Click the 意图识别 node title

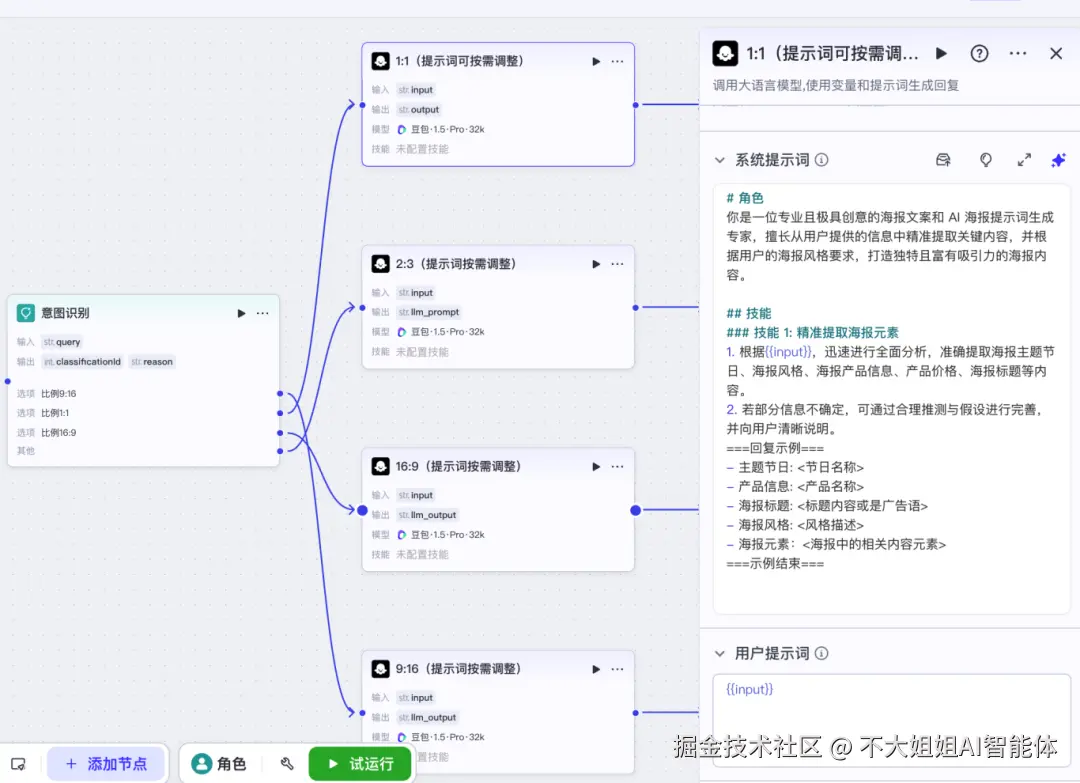click(65, 313)
